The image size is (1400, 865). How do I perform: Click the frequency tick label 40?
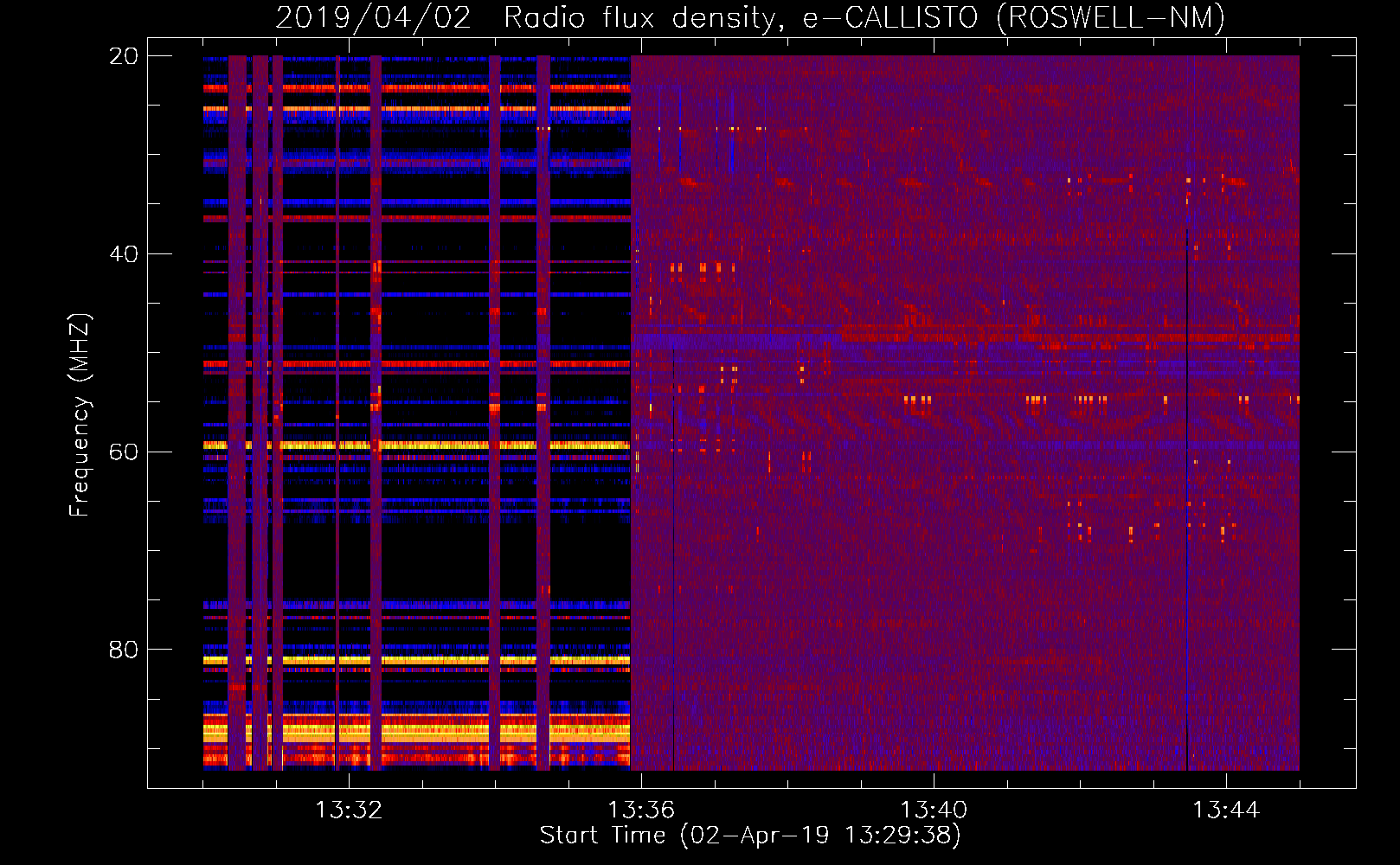point(123,254)
